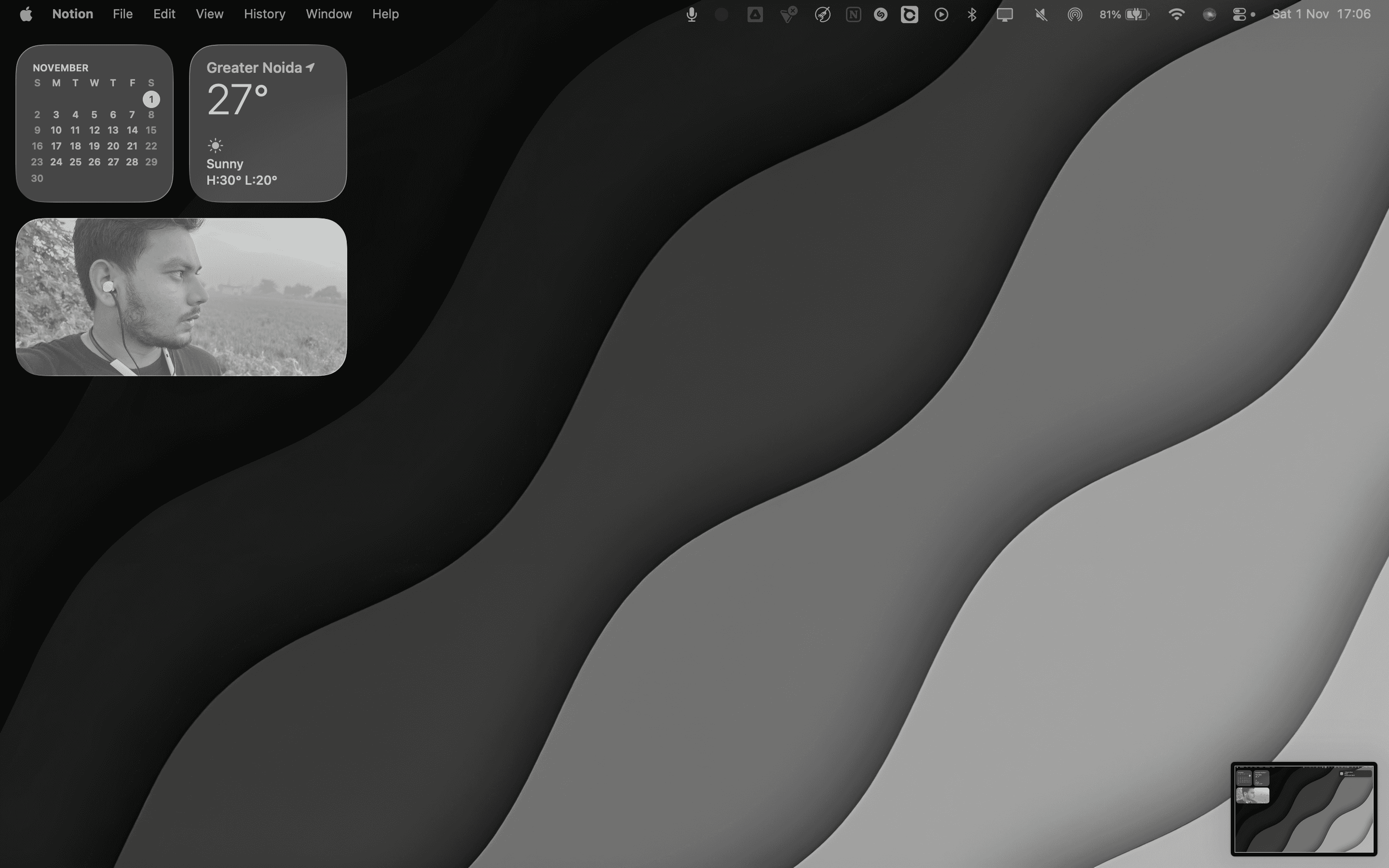Click the Bluetooth status icon
Screen dimensions: 1389x868
point(972,14)
